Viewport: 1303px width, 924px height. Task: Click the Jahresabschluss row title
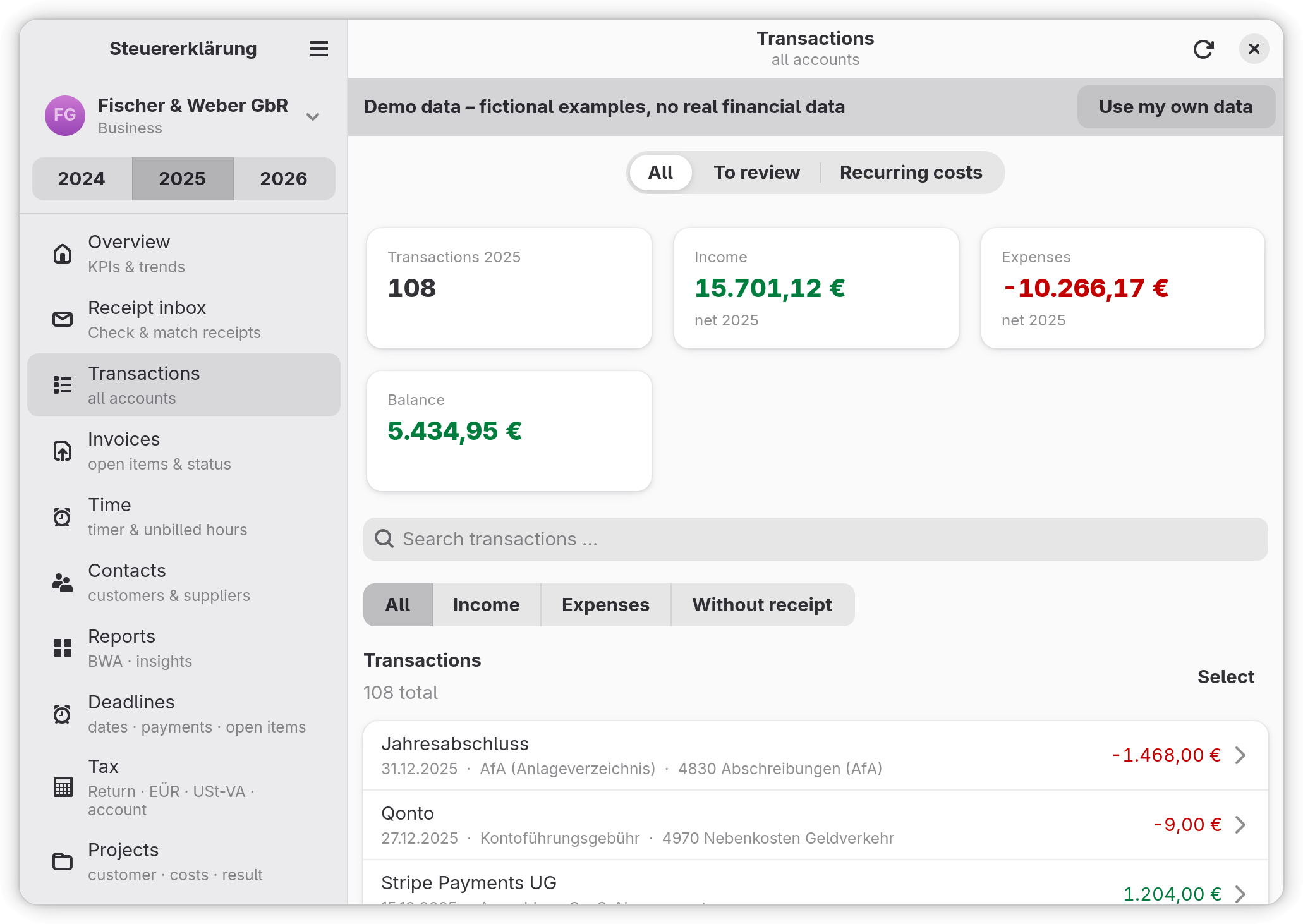(454, 744)
